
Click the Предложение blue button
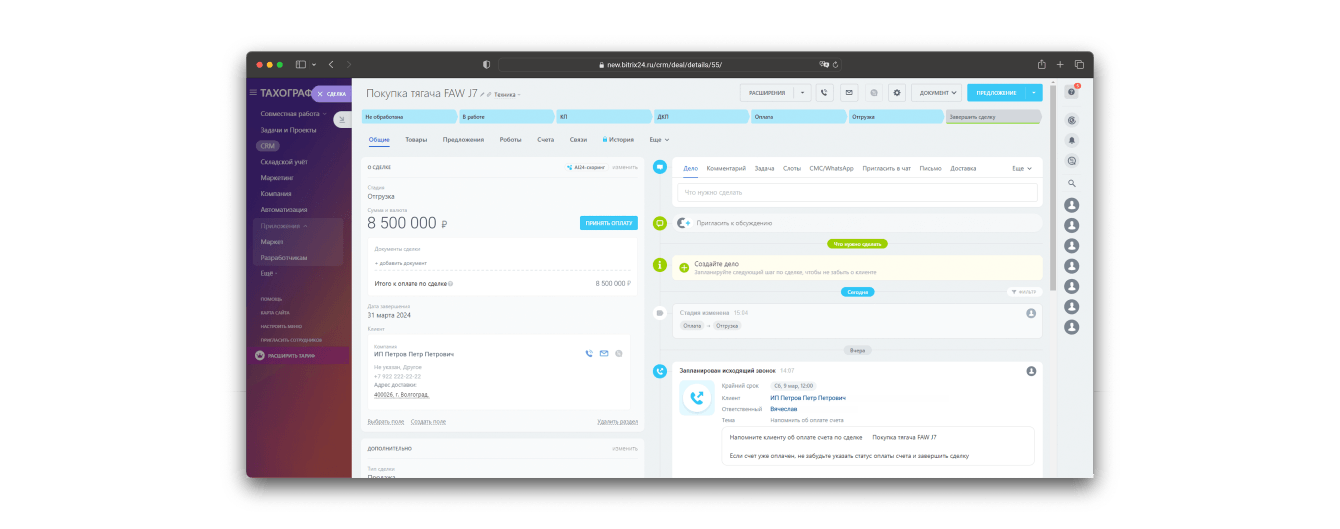[x=997, y=93]
